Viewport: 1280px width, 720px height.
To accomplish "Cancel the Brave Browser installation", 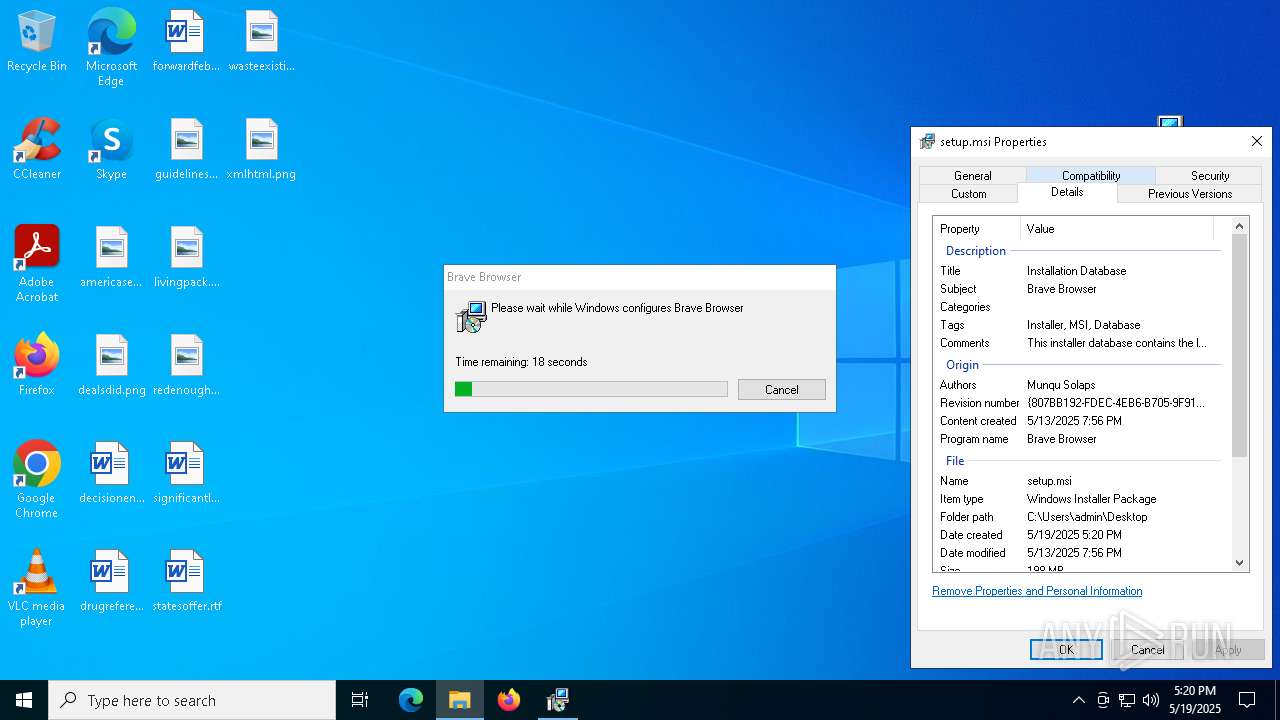I will (x=782, y=390).
